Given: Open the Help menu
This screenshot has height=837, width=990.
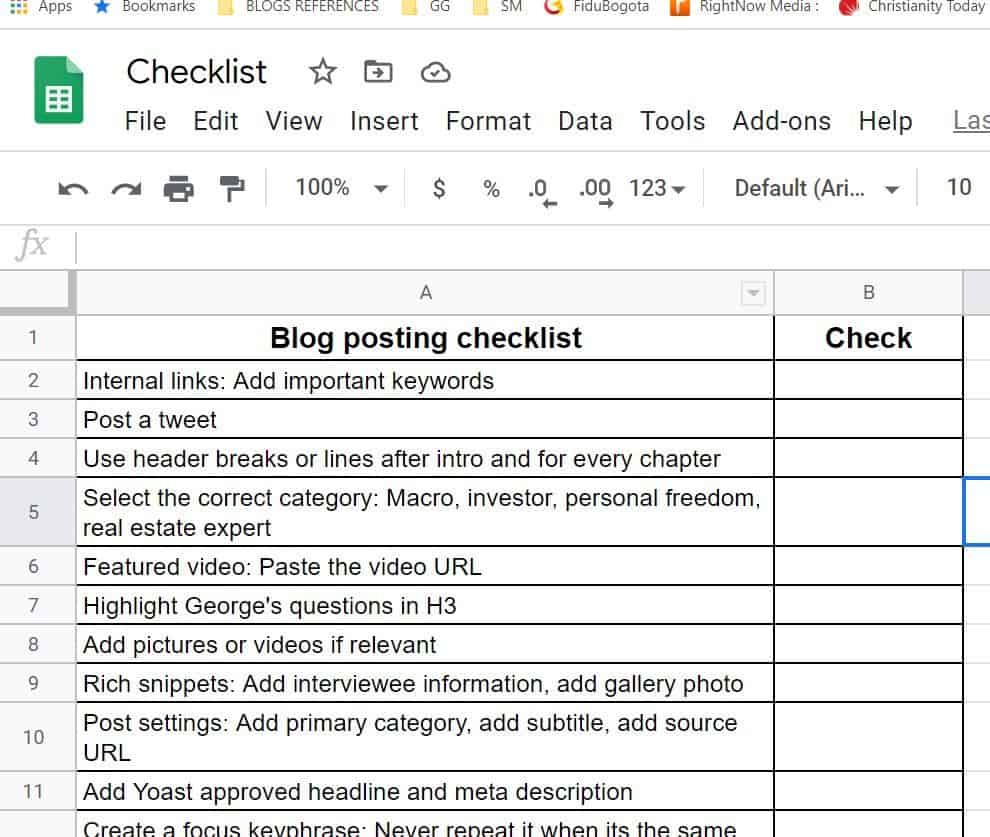Looking at the screenshot, I should (x=885, y=121).
